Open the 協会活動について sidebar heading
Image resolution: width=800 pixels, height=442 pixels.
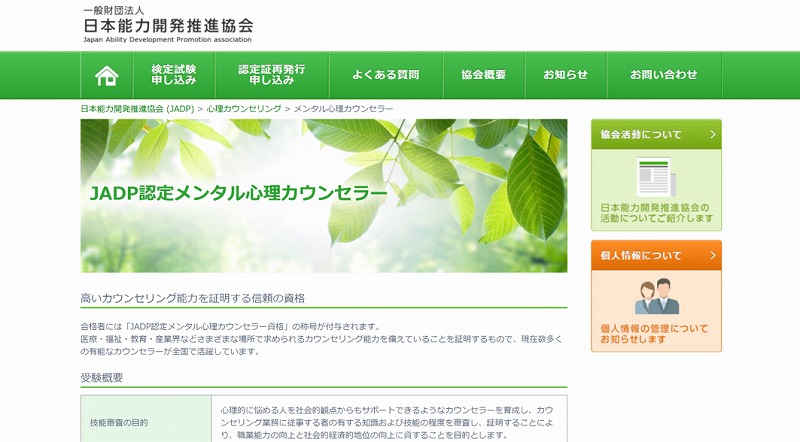click(656, 135)
